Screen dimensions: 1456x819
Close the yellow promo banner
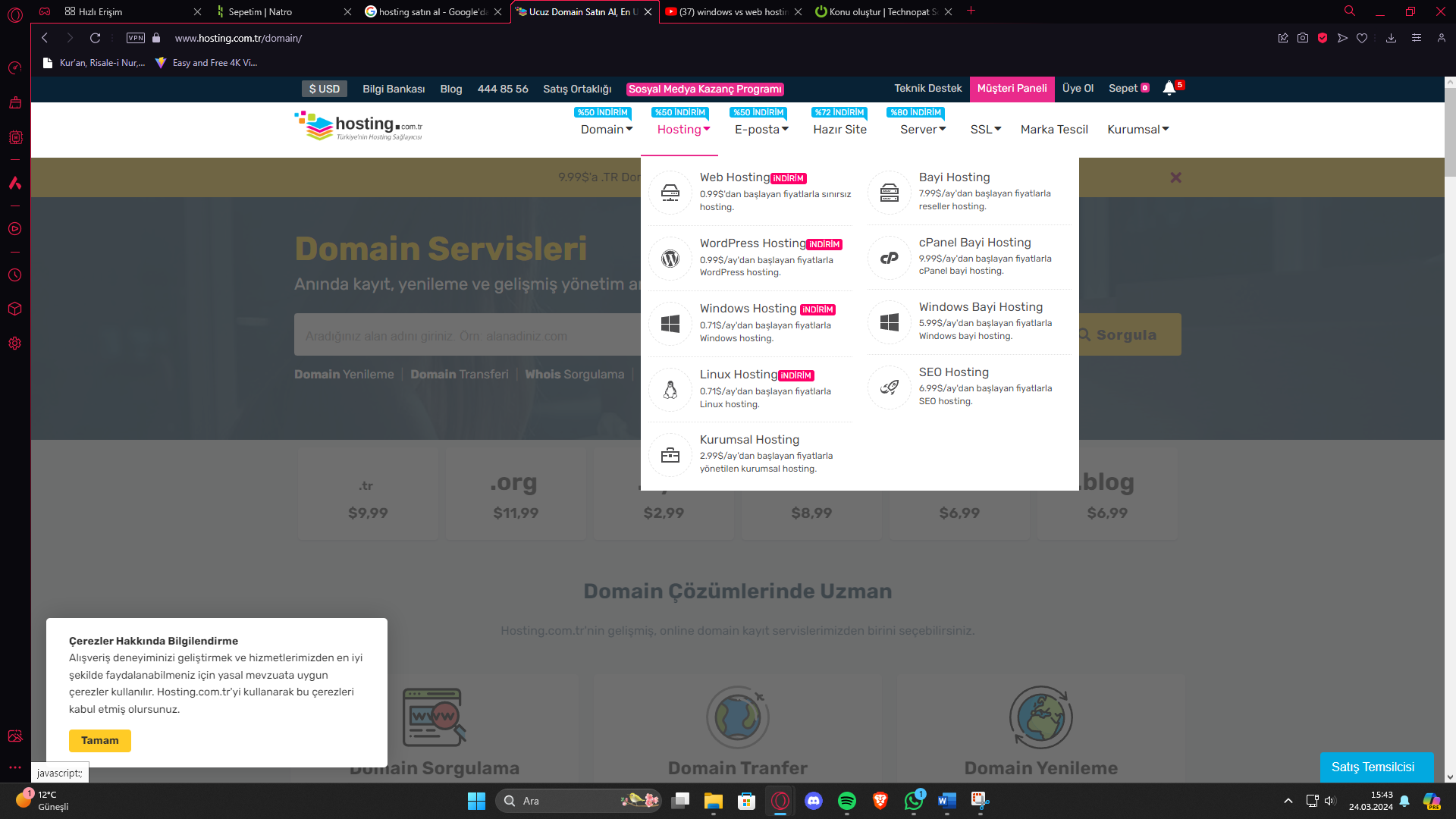[1175, 177]
